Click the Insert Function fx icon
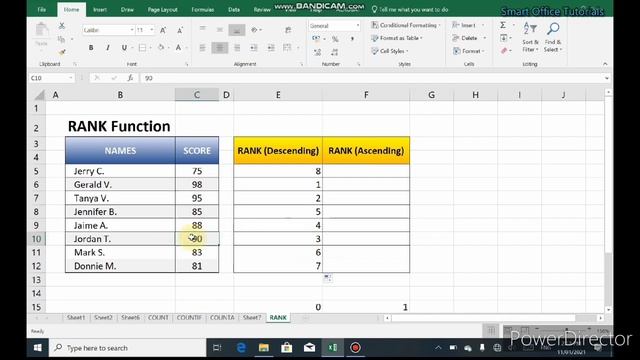Image resolution: width=640 pixels, height=360 pixels. click(x=130, y=78)
